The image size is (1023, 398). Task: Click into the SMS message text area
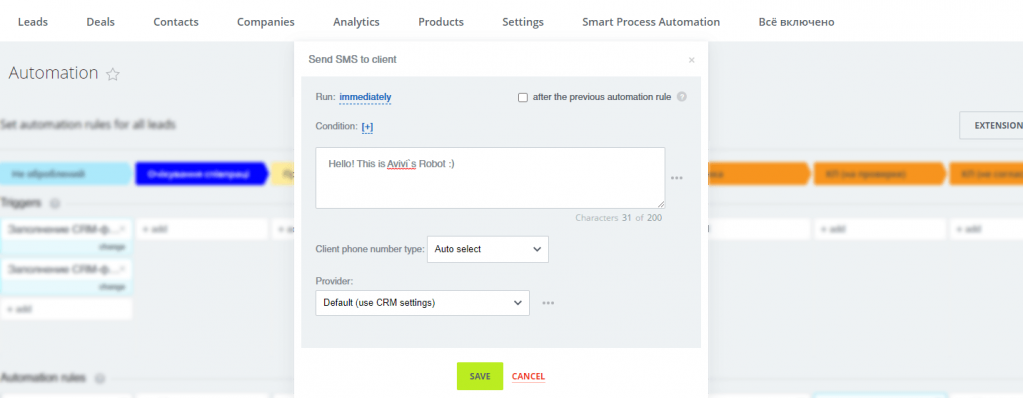pos(490,178)
